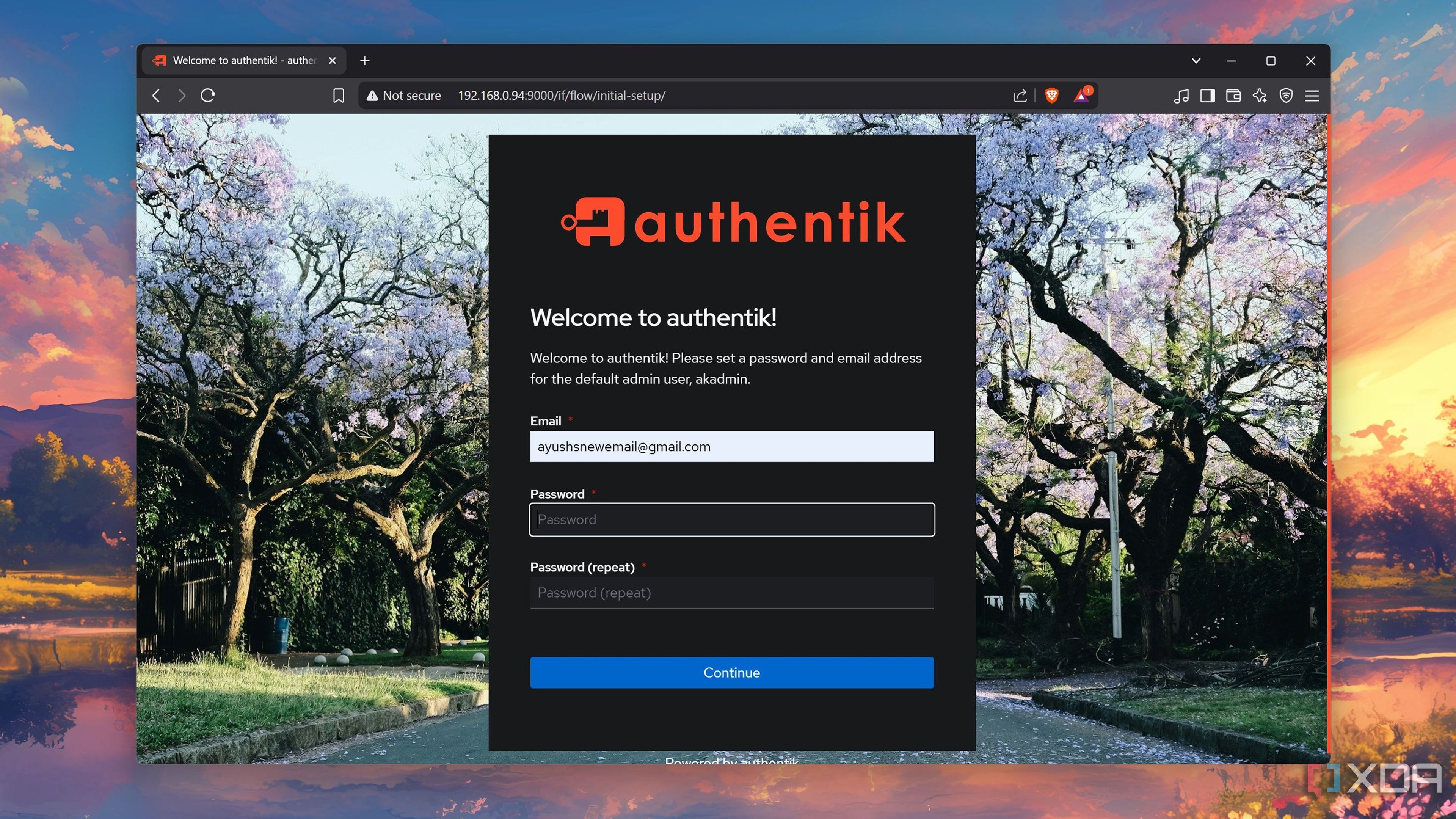Click the Brave Shields lion icon

pyautogui.click(x=1051, y=96)
